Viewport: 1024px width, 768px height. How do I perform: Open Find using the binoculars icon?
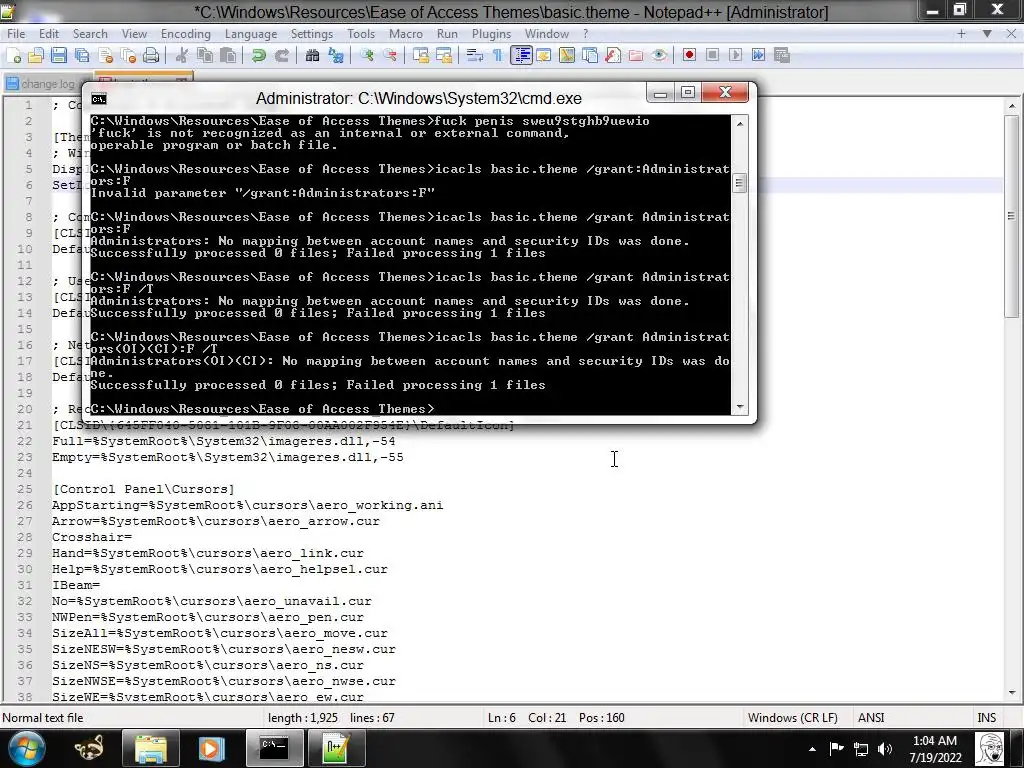click(x=312, y=56)
